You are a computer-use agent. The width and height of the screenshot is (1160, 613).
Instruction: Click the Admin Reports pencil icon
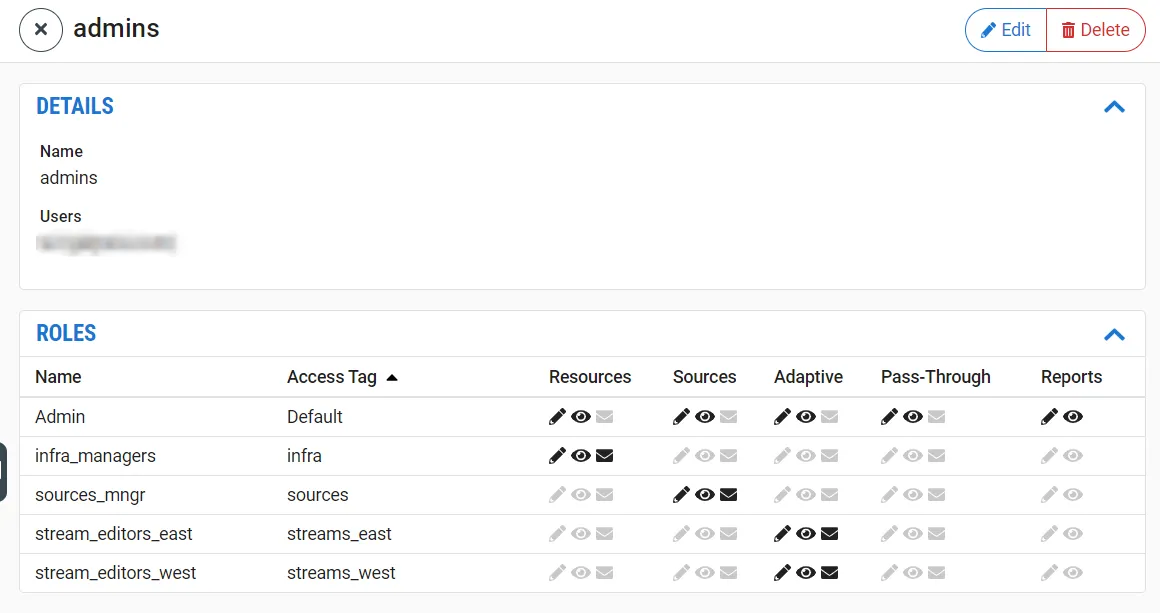pyautogui.click(x=1049, y=417)
